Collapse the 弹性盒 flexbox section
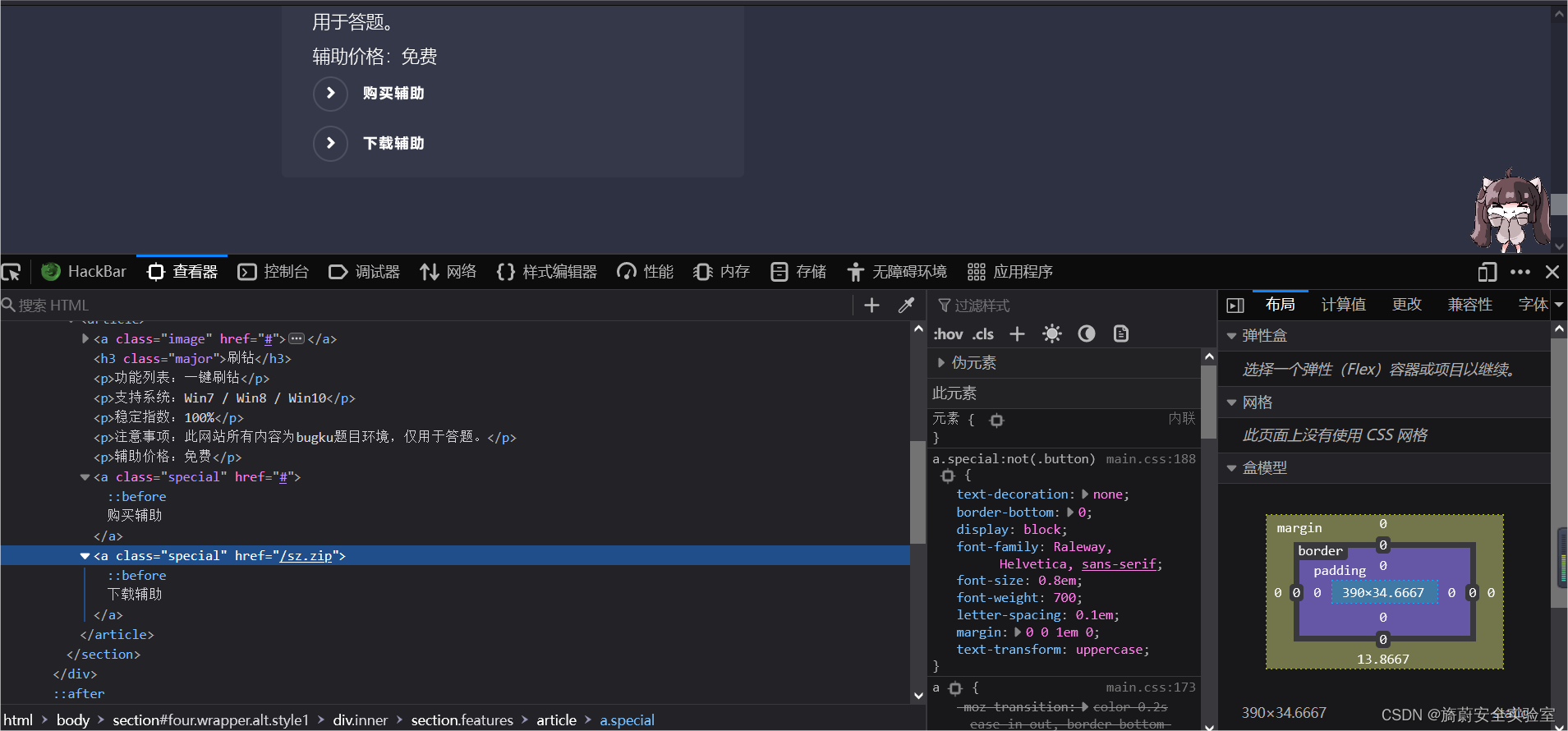 [x=1231, y=336]
